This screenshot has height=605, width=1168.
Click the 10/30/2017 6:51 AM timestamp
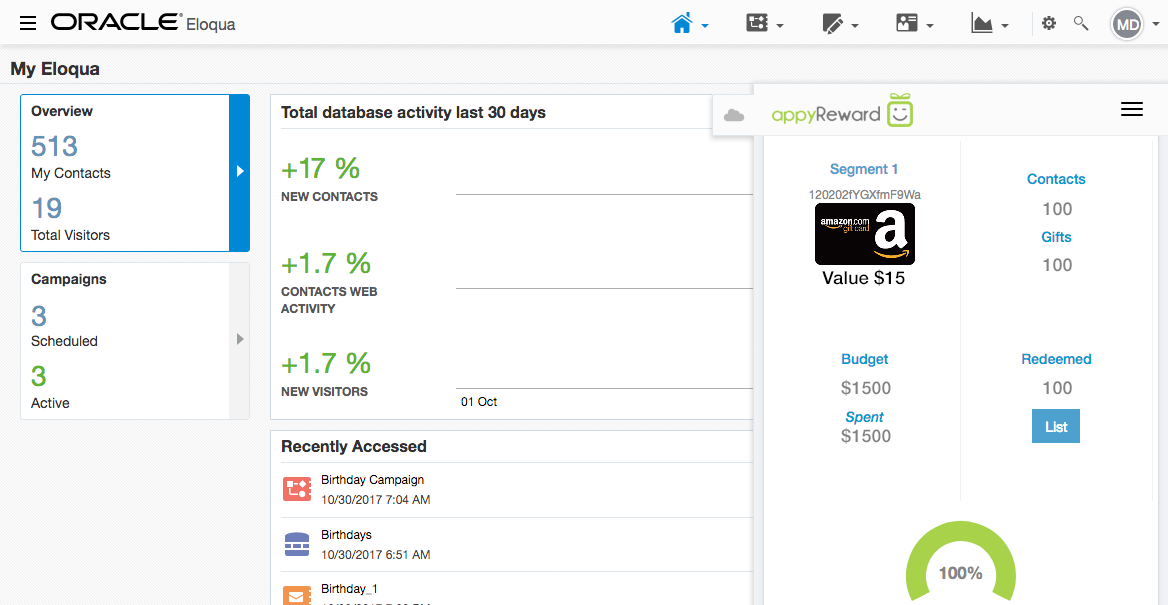375,555
